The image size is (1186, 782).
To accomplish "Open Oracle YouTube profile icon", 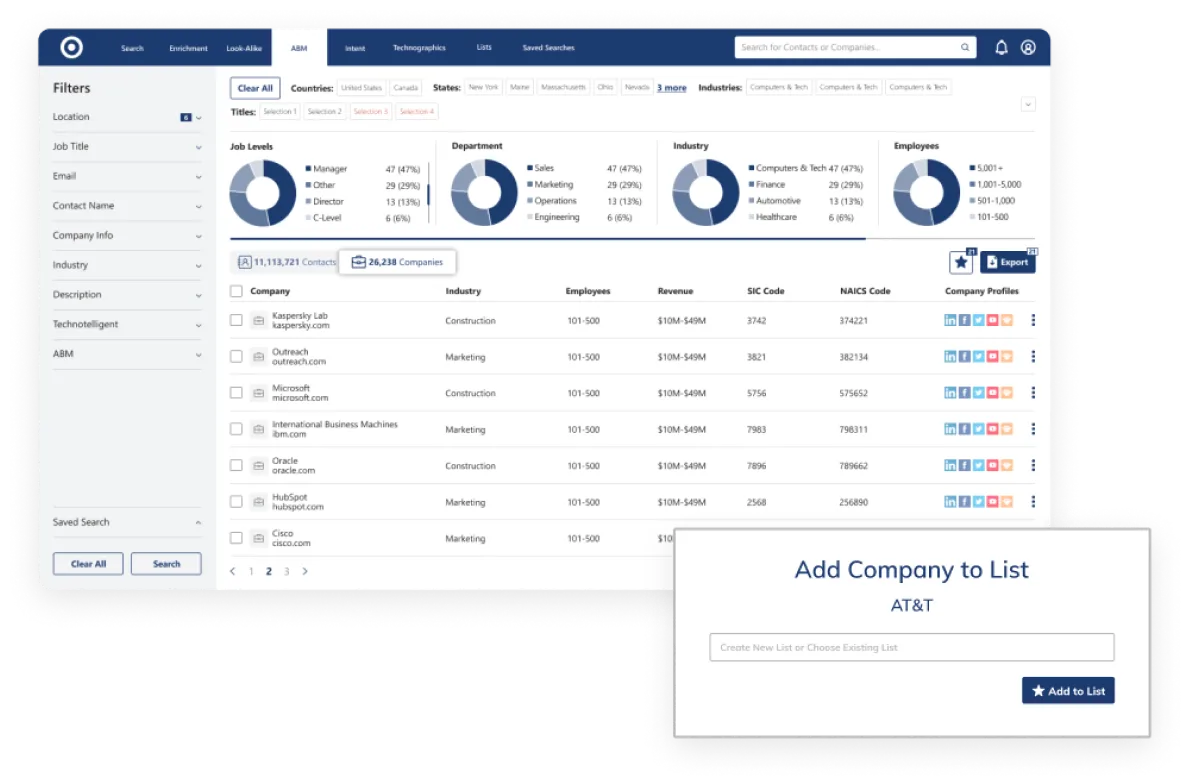I will coord(992,466).
